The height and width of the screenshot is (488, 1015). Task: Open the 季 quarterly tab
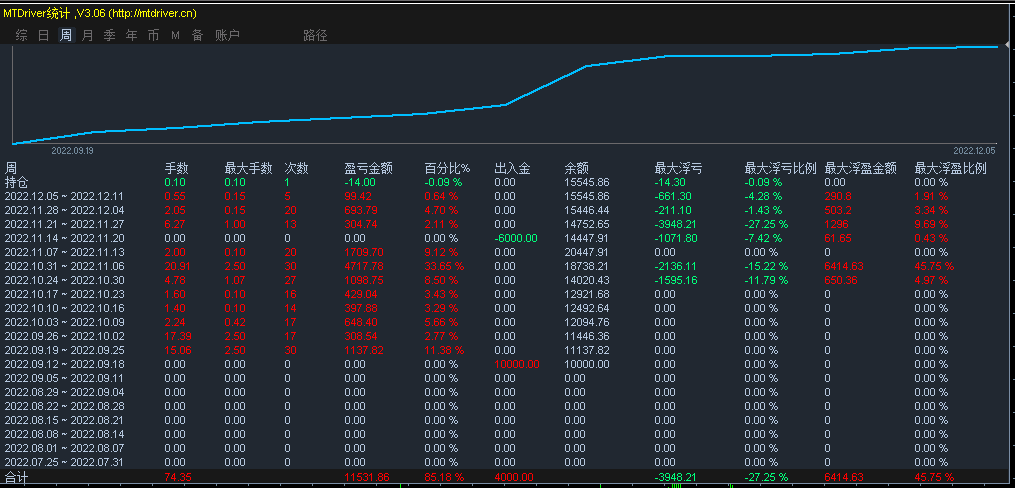click(x=109, y=36)
